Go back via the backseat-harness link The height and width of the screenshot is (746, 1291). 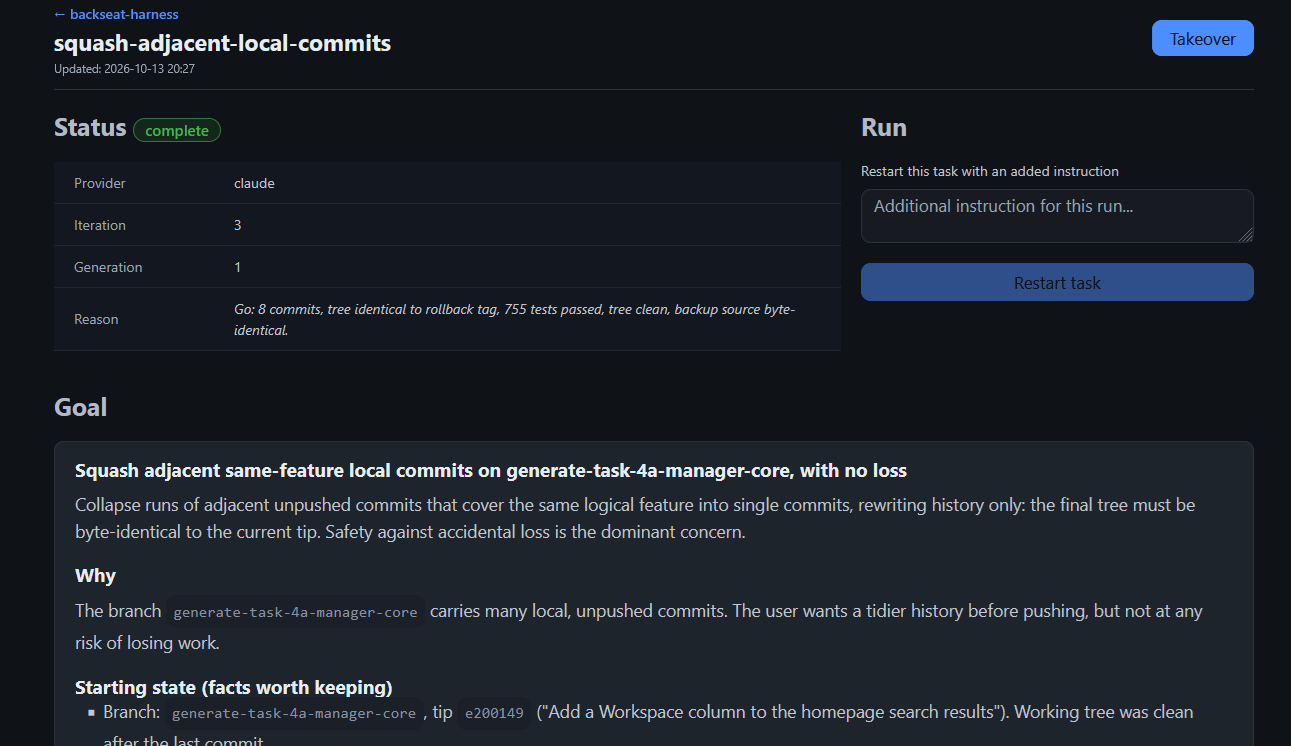point(116,14)
